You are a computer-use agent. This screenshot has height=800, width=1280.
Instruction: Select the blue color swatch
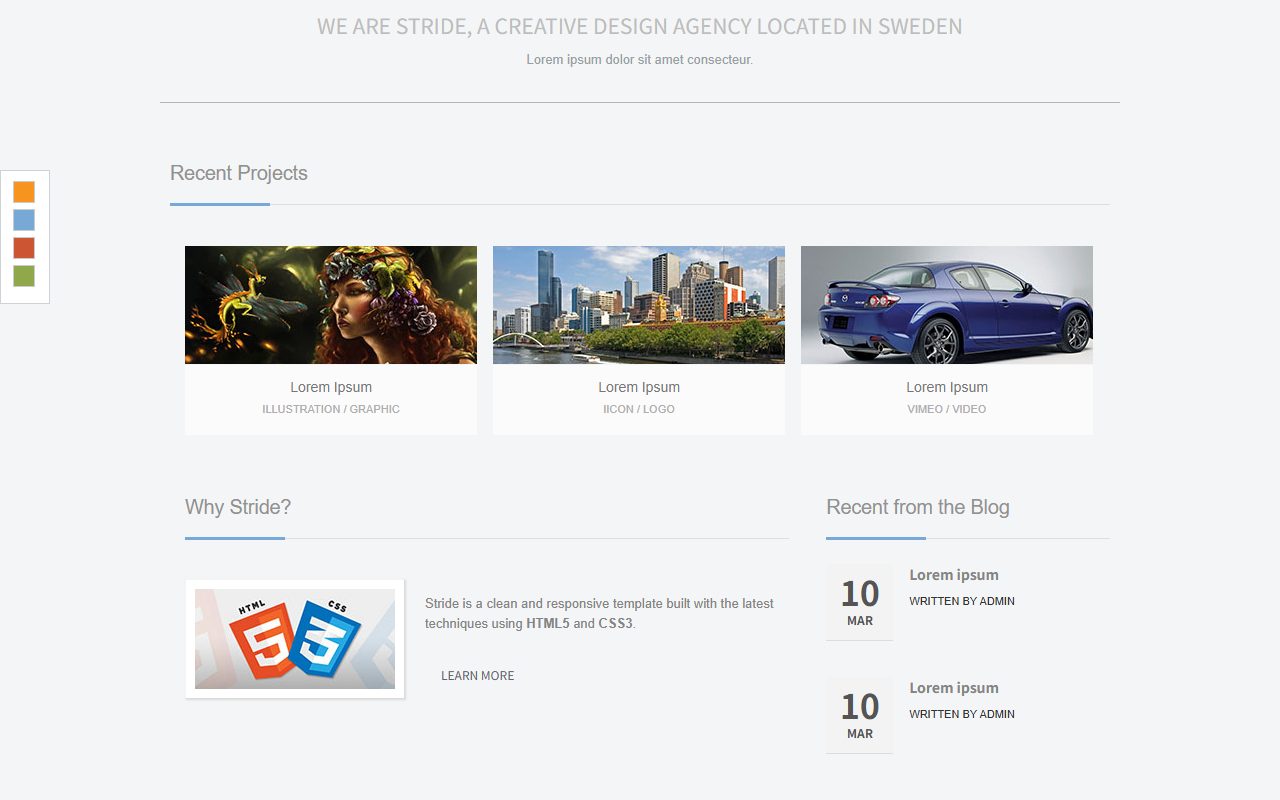(x=24, y=220)
